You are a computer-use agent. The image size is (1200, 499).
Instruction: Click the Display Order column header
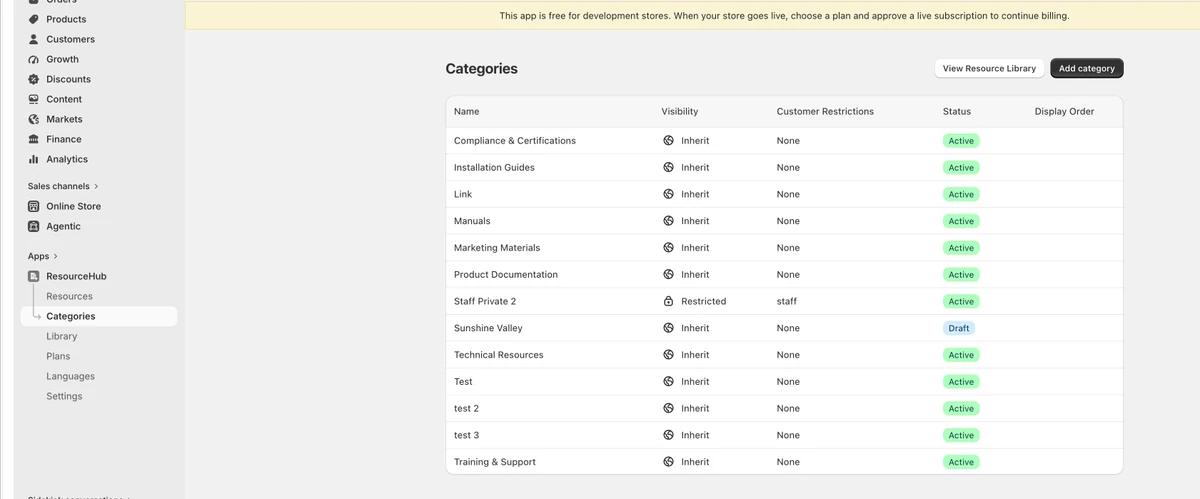(1064, 111)
